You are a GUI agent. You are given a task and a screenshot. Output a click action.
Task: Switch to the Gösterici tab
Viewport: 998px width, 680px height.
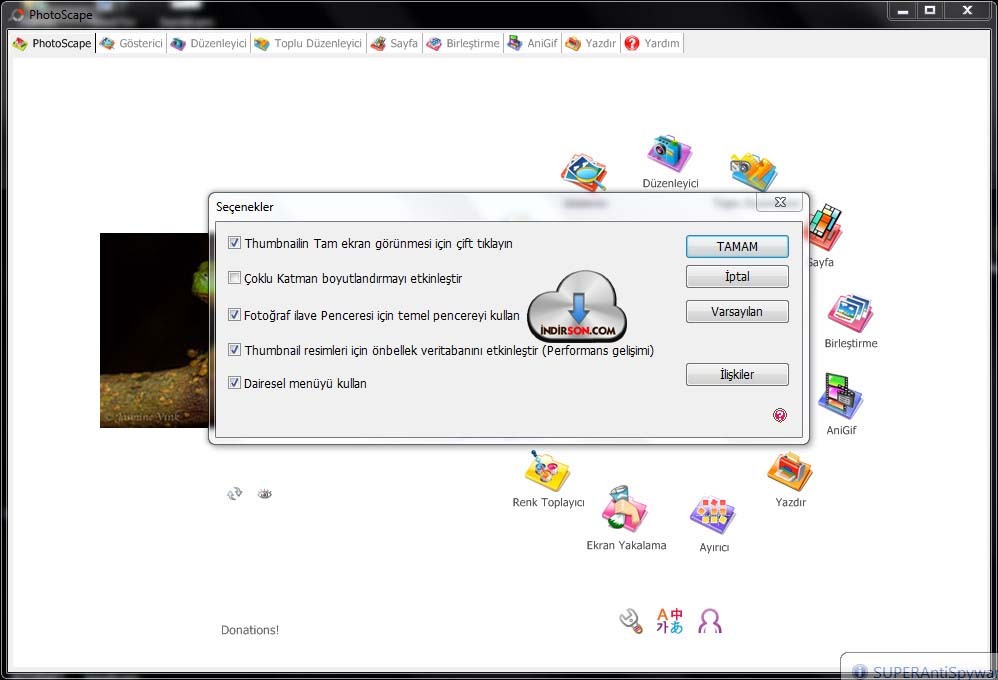(132, 43)
